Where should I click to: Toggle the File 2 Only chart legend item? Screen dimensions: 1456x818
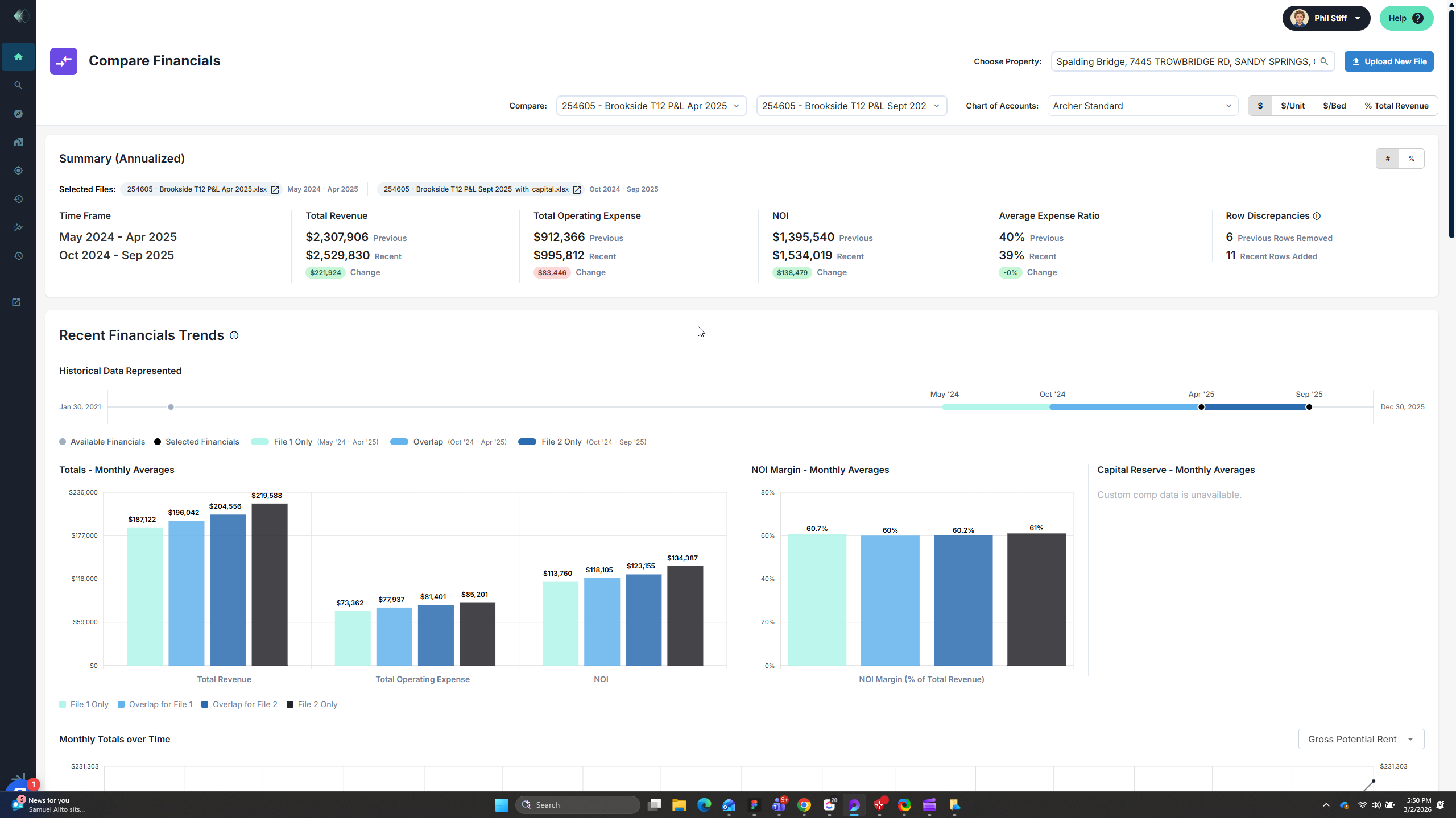(312, 704)
